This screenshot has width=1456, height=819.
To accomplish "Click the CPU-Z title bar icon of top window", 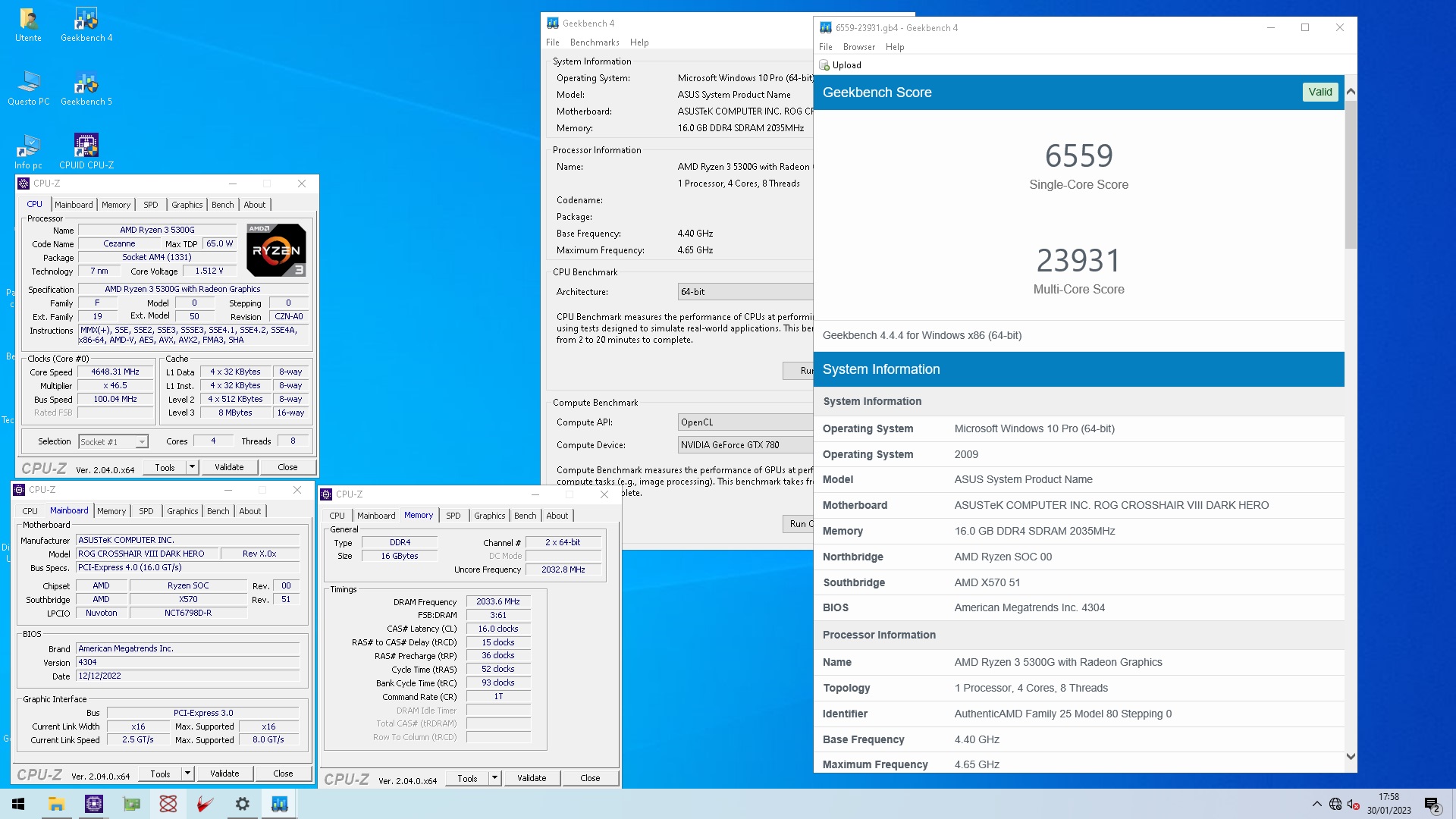I will coord(24,184).
